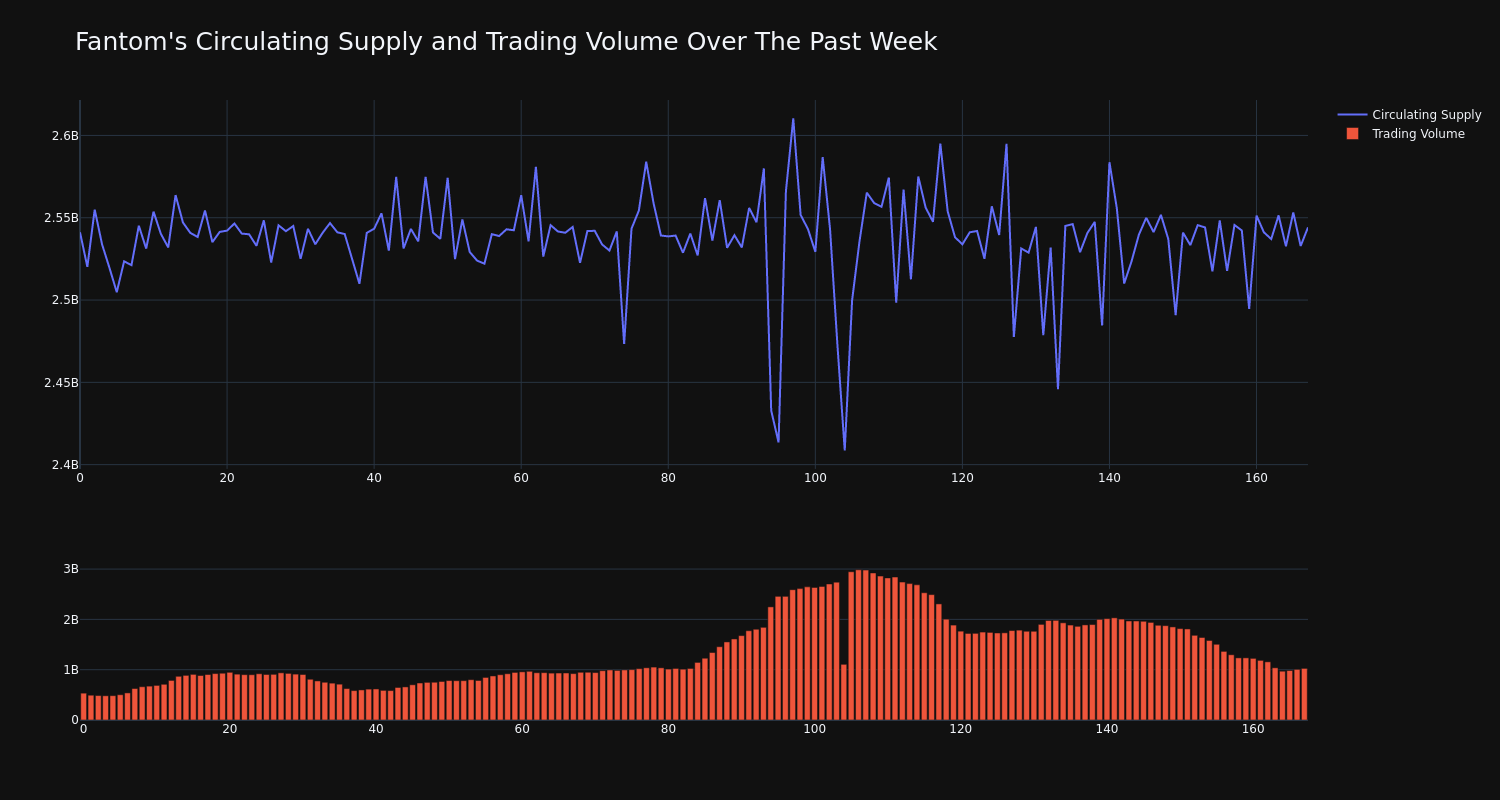Click the blue Circulating Supply legend line
The height and width of the screenshot is (800, 1500).
tap(1352, 115)
